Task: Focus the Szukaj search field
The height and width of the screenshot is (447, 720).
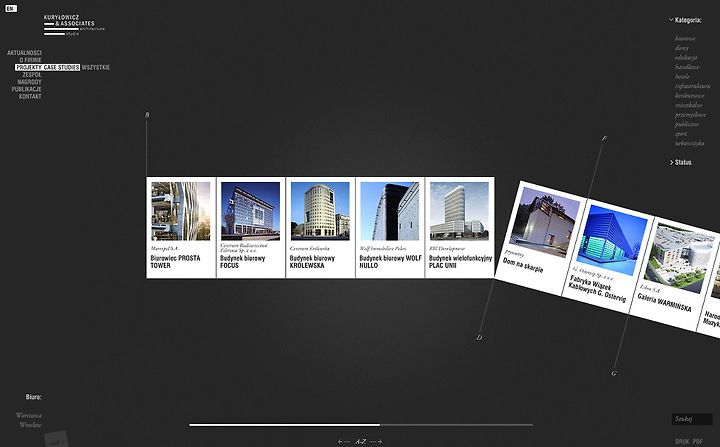Action: [x=692, y=419]
